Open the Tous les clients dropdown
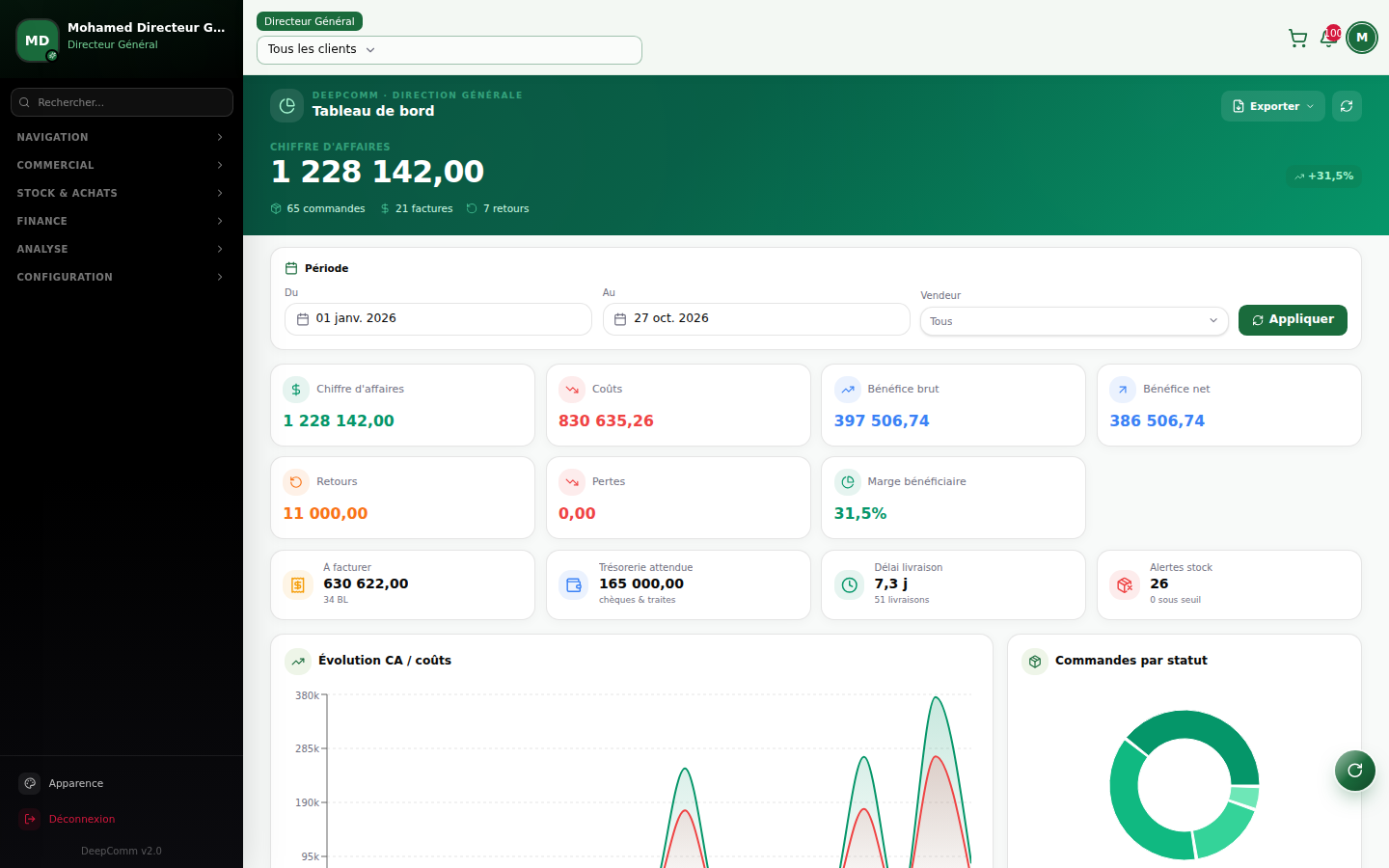Screen dimensions: 1389x868 coord(449,50)
